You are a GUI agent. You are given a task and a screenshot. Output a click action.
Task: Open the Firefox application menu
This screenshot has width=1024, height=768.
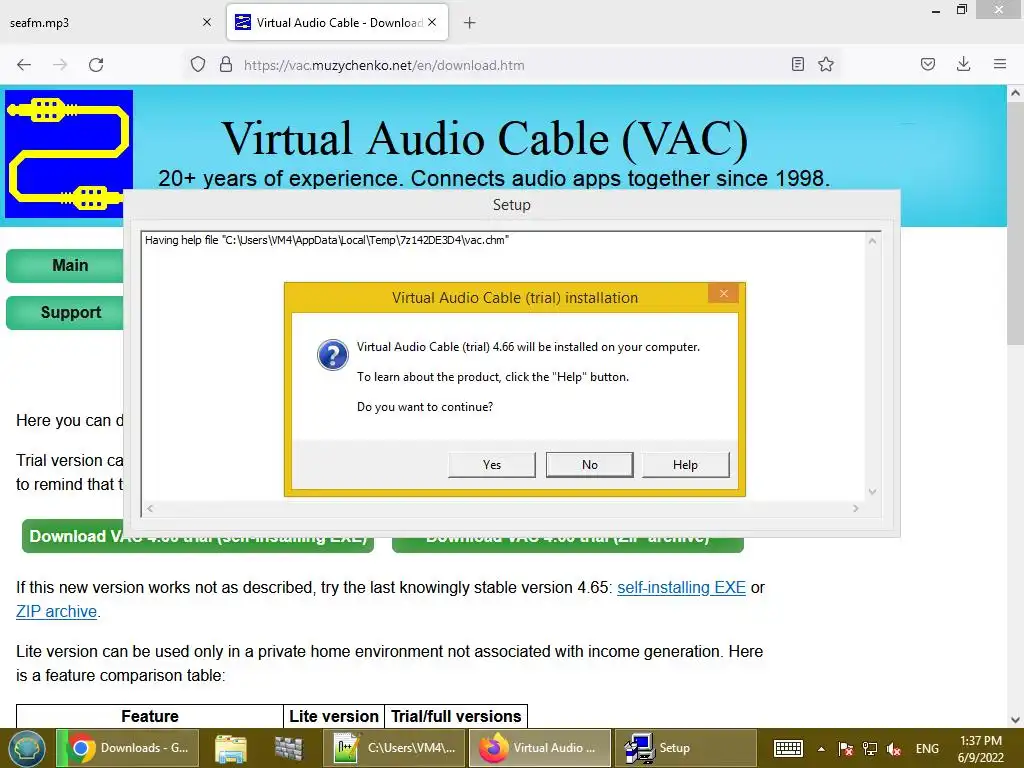point(999,64)
